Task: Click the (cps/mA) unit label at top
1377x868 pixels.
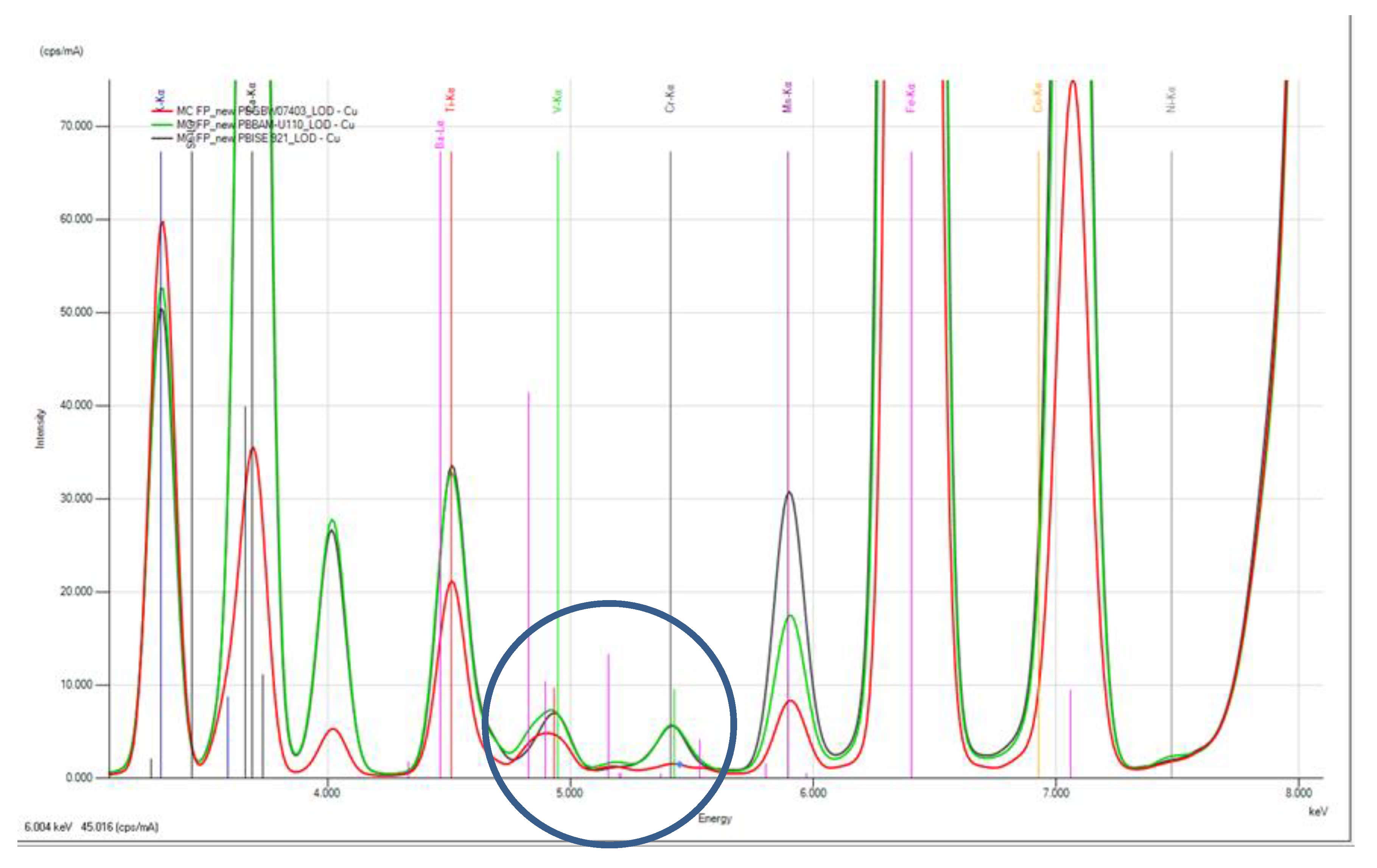Action: pos(61,51)
